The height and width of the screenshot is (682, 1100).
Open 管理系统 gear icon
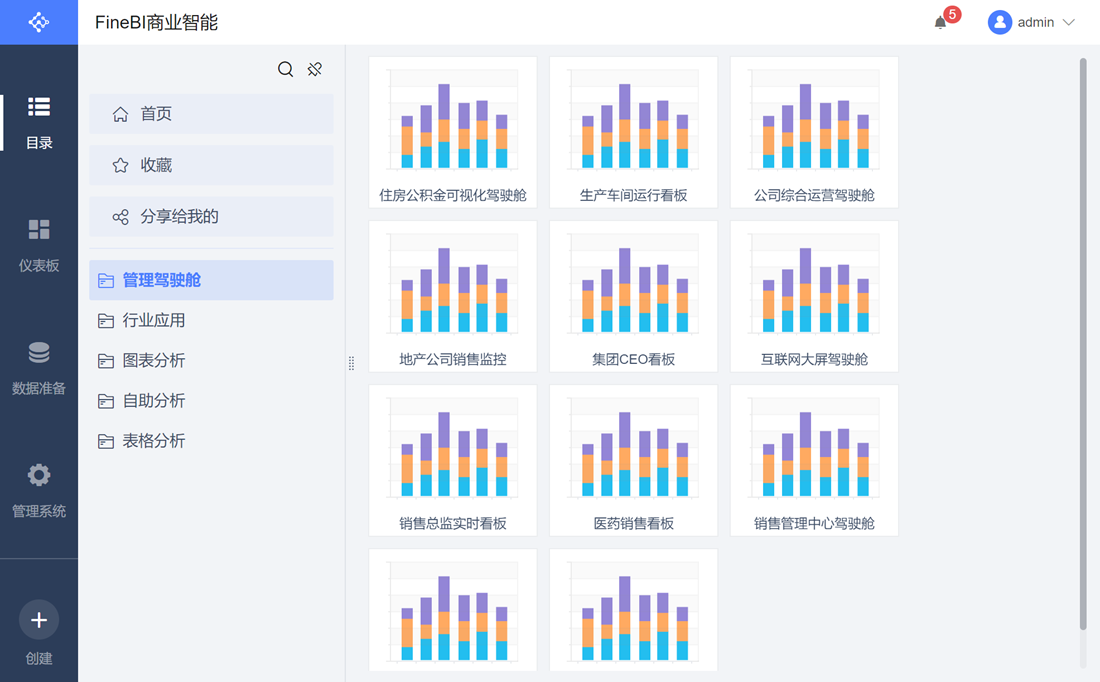(x=39, y=475)
